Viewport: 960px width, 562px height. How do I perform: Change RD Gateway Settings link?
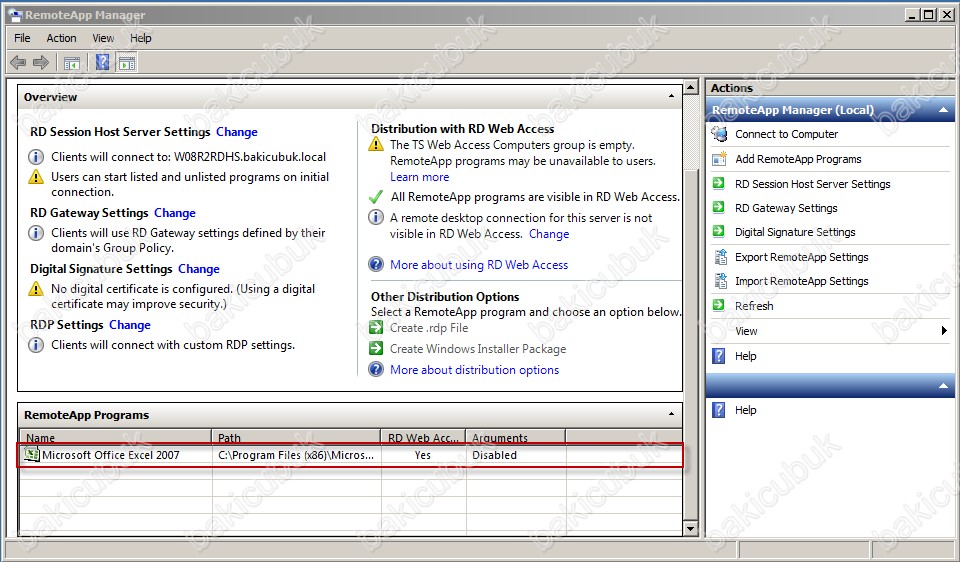coord(174,212)
